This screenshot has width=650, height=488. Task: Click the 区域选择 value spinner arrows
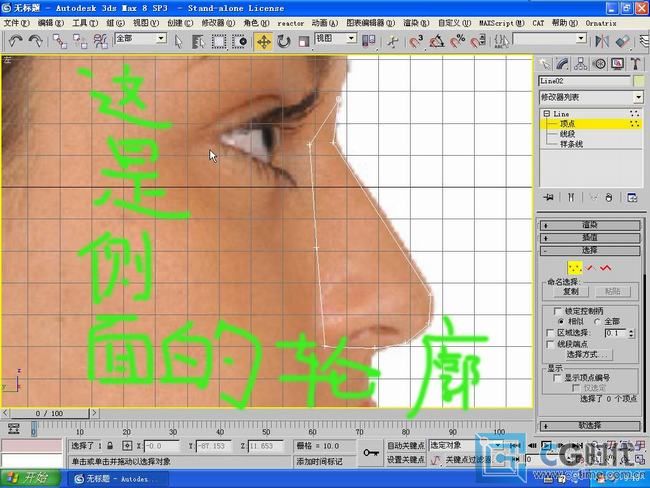coord(631,333)
